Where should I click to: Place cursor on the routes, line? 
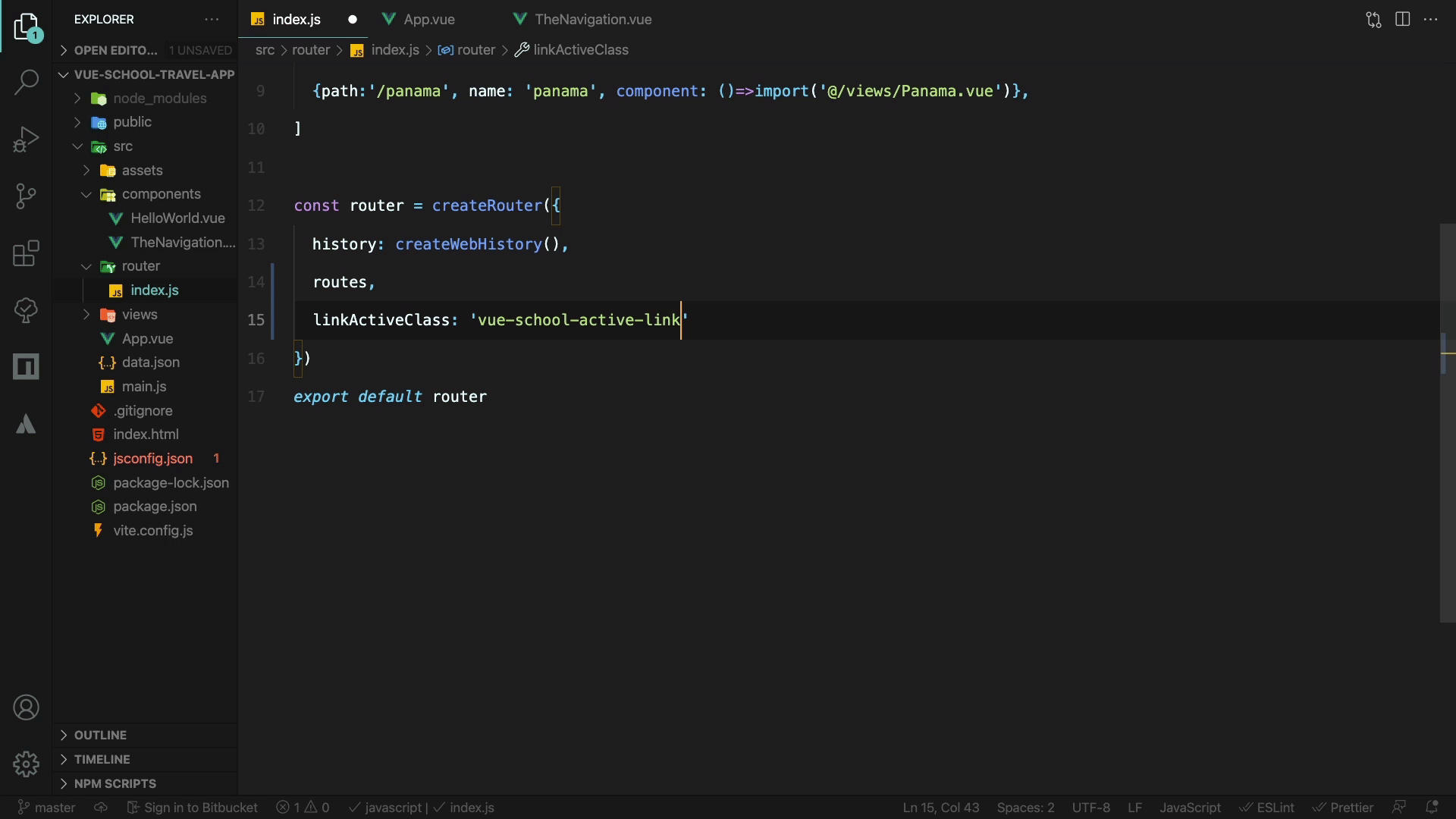click(x=344, y=282)
